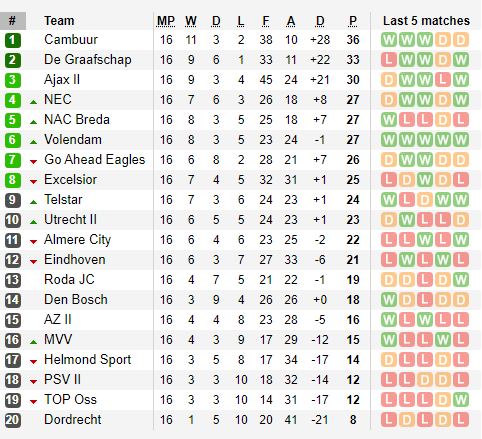
Task: Click De Graafschap's first L result badge
Action: pyautogui.click(x=389, y=60)
